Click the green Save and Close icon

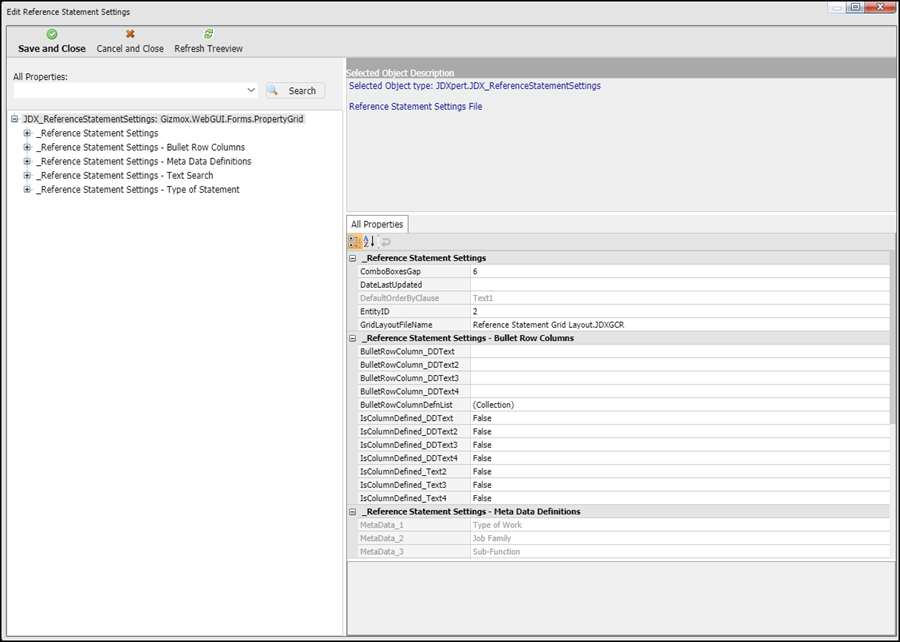(52, 34)
